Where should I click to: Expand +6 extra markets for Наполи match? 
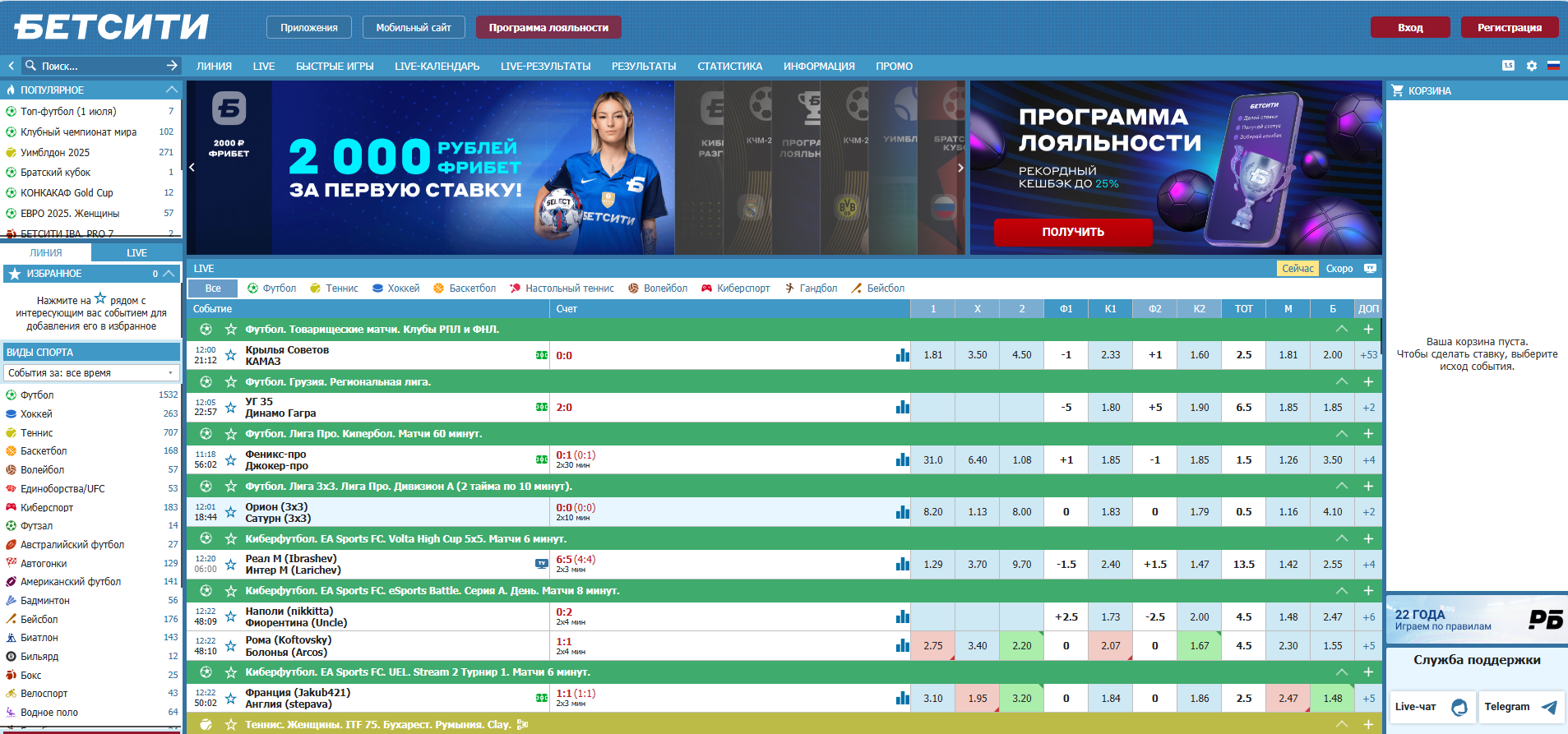tap(1368, 616)
